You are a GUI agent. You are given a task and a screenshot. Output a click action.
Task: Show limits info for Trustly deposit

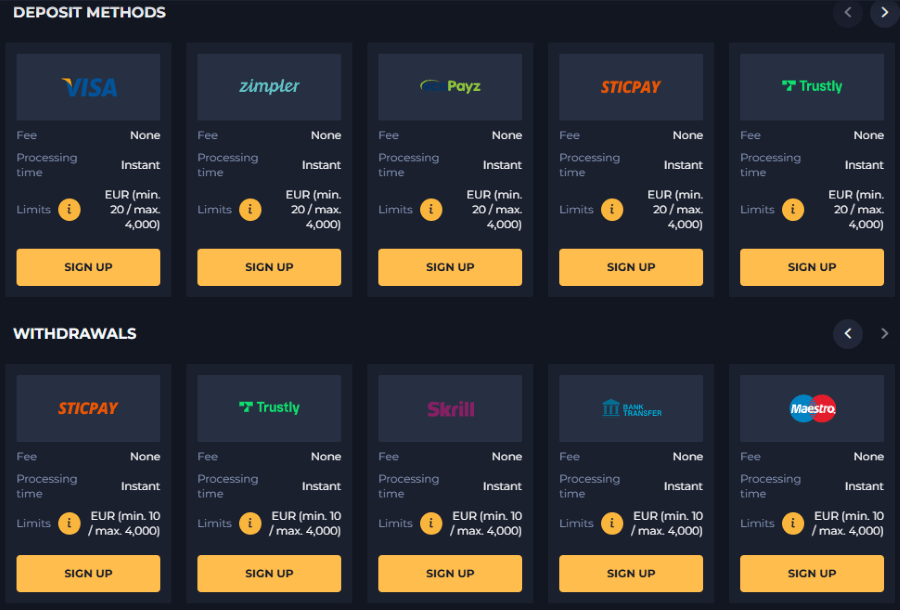793,210
